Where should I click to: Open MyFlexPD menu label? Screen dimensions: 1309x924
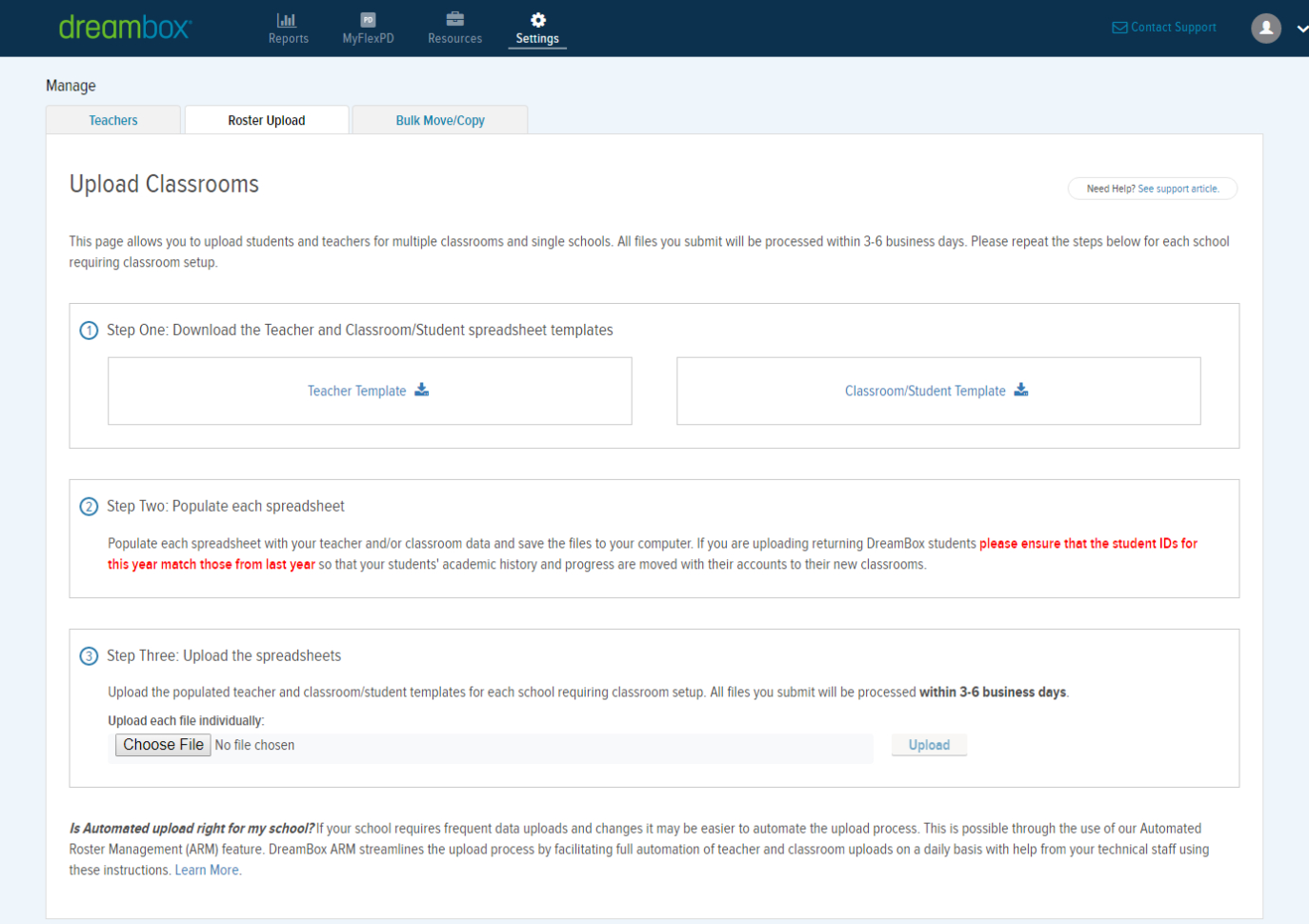click(368, 39)
